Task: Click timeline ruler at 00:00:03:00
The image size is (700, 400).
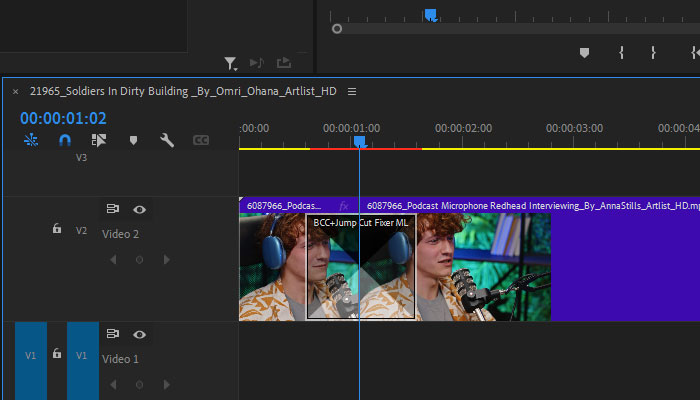Action: click(x=574, y=129)
